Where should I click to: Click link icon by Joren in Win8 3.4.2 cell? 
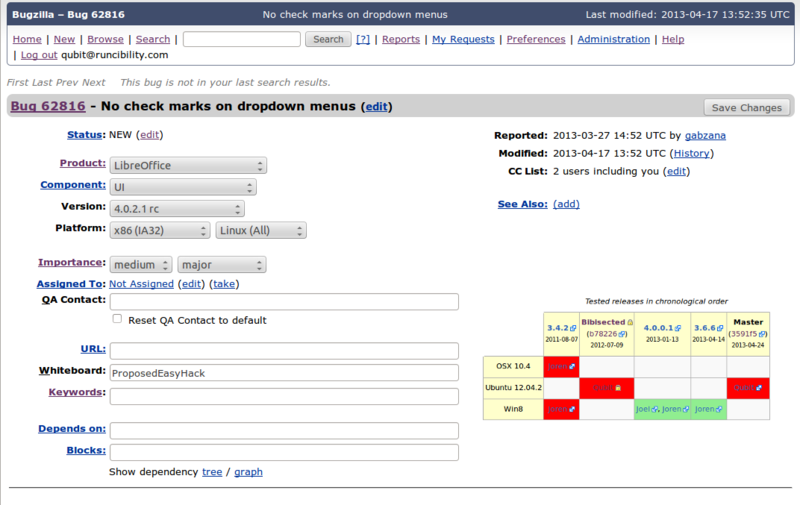click(572, 409)
